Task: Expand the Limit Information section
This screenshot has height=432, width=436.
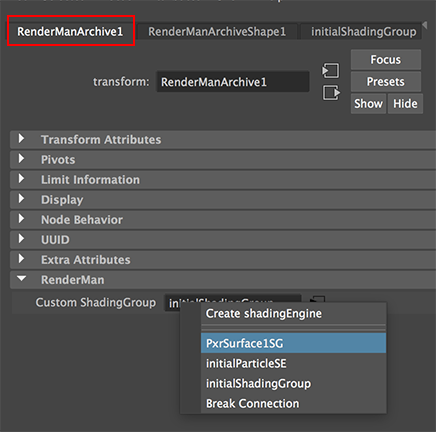Action: click(x=223, y=180)
